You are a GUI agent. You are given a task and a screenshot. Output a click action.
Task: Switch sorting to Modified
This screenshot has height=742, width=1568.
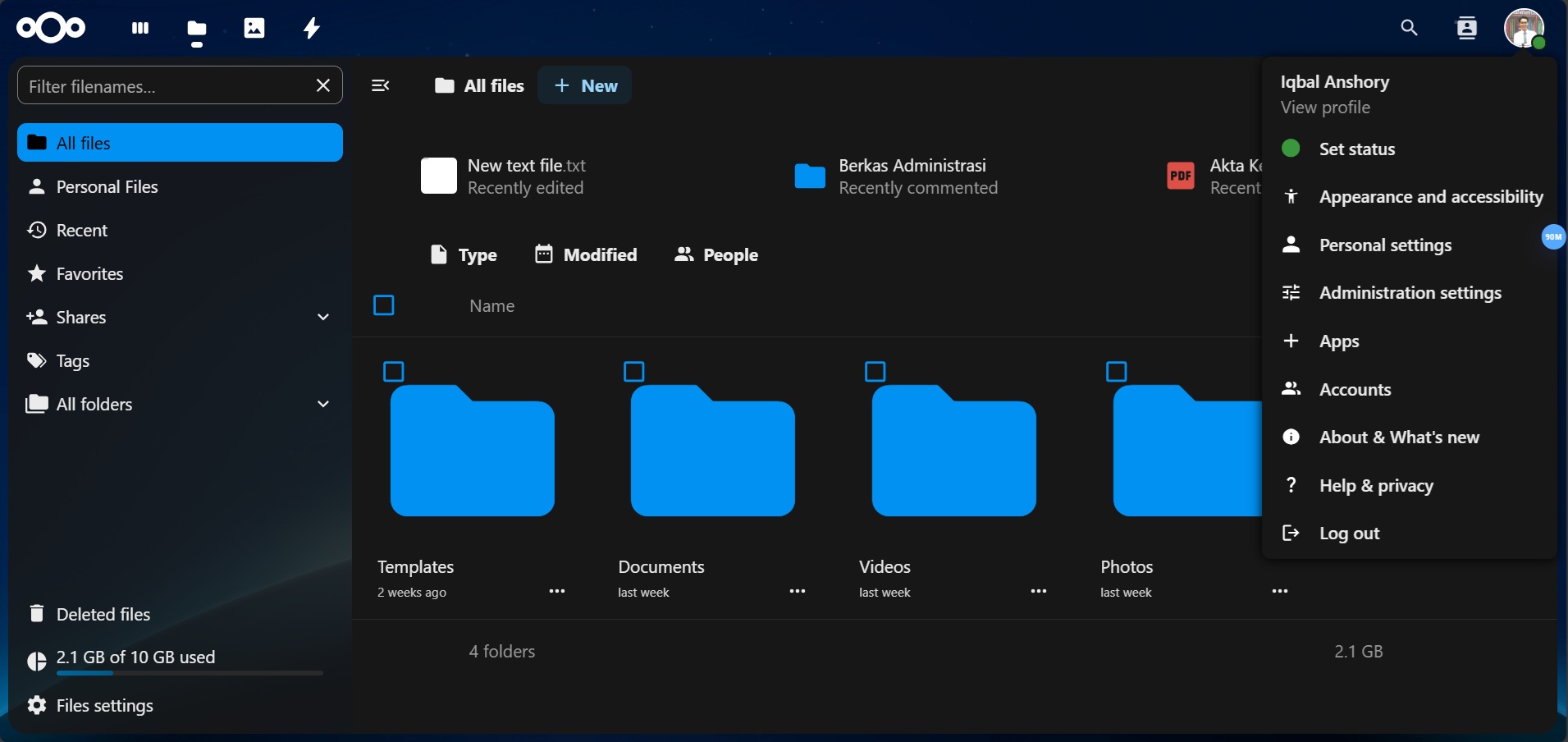587,254
